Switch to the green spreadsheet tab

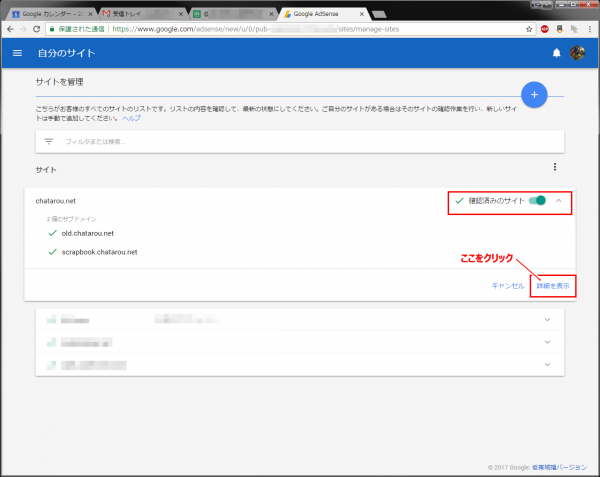[x=233, y=14]
